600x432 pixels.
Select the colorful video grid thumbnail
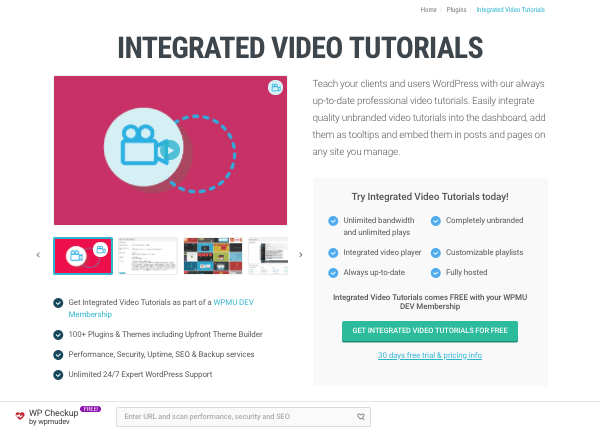click(x=213, y=256)
